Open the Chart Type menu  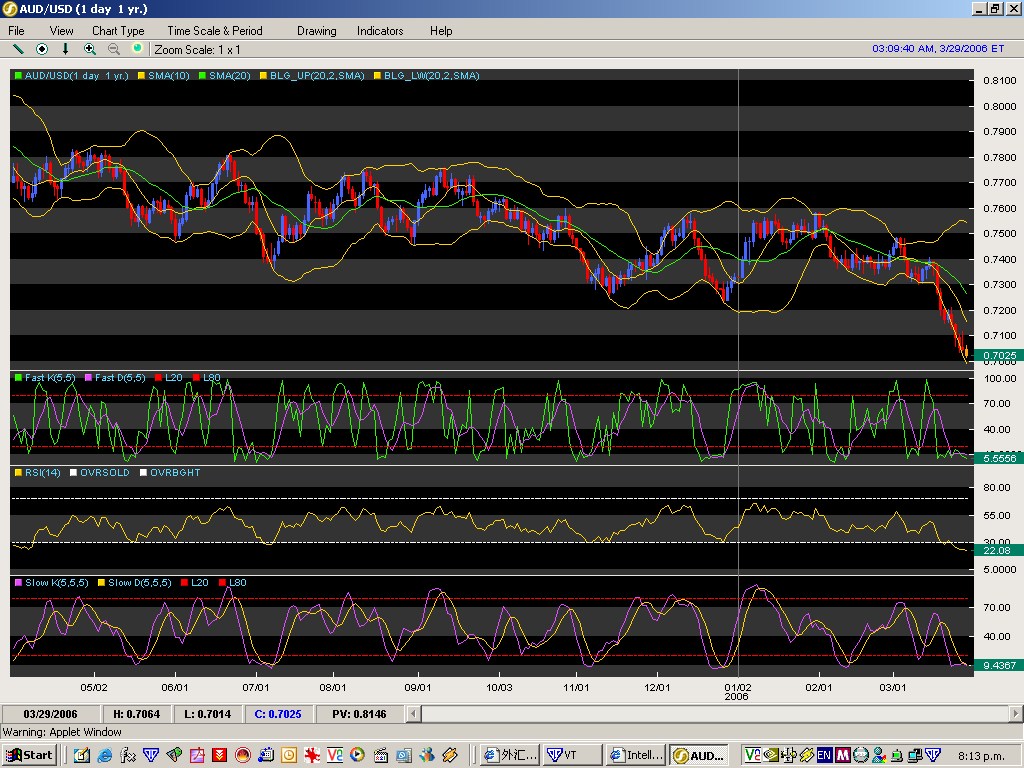(118, 31)
